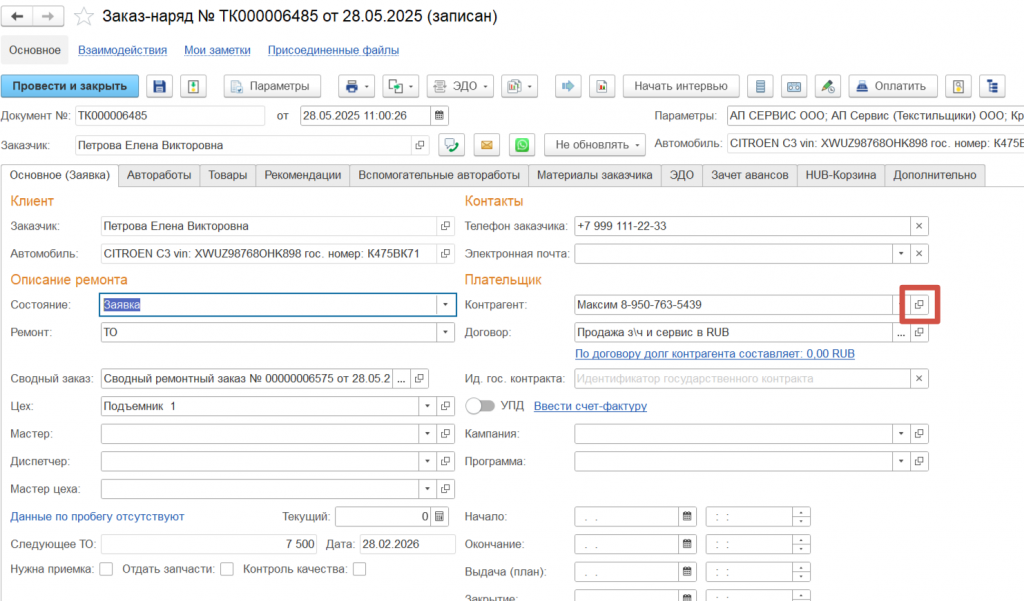The height and width of the screenshot is (601, 1024).
Task: Click the email envelope icon
Action: [487, 145]
